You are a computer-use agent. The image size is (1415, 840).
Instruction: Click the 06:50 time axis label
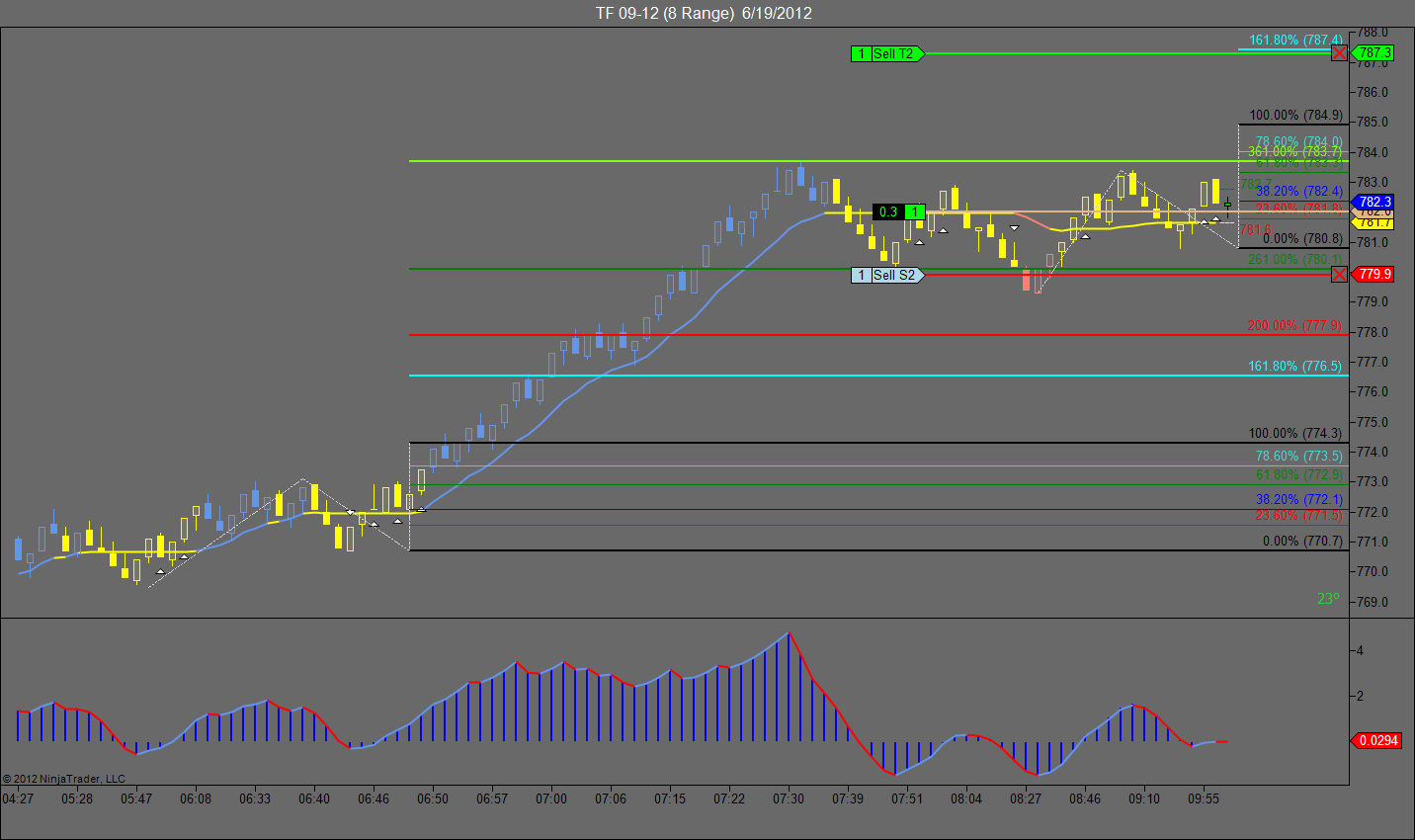coord(433,798)
